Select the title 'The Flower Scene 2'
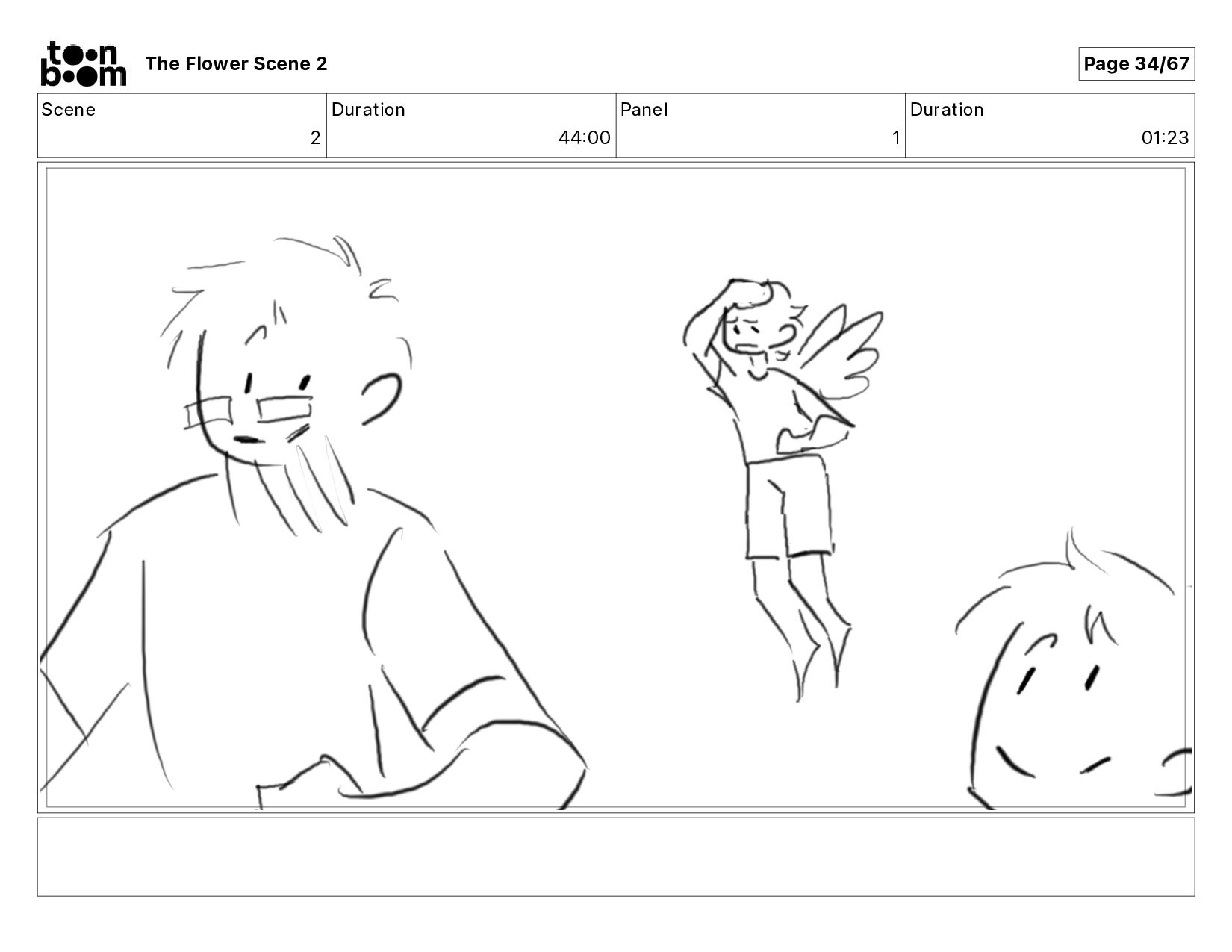The image size is (1232, 952). coord(236,64)
